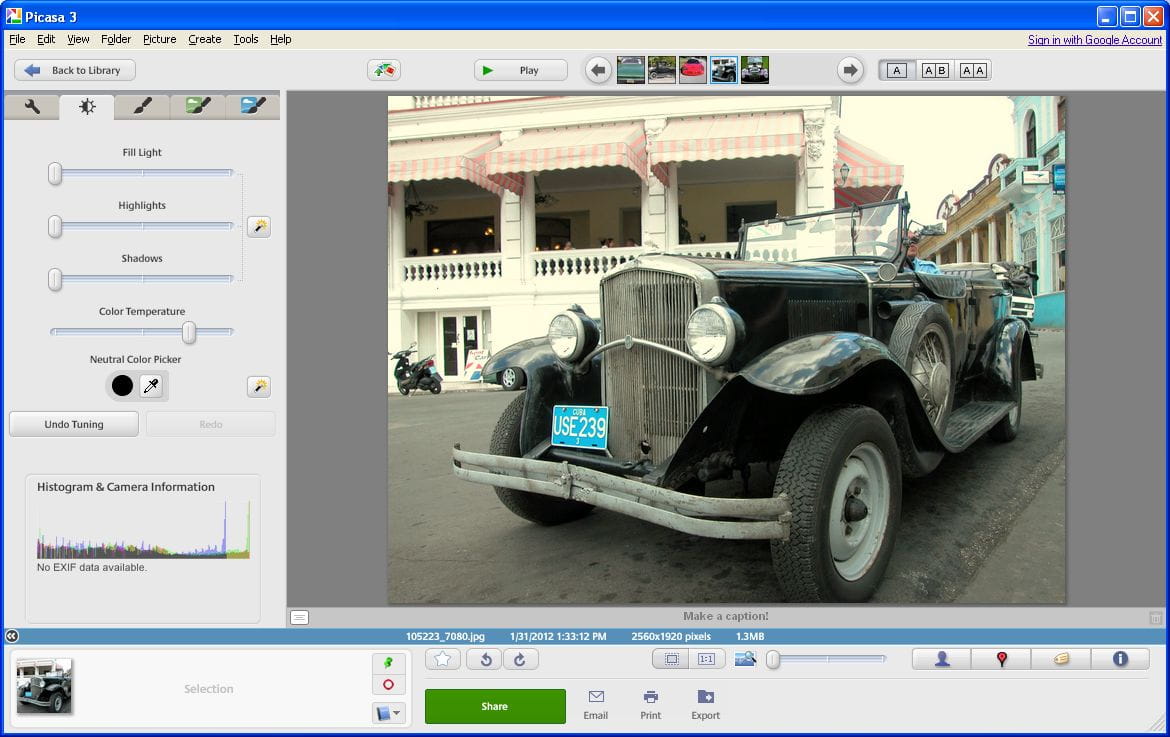Go Back to Library
The image size is (1170, 737).
coord(75,70)
